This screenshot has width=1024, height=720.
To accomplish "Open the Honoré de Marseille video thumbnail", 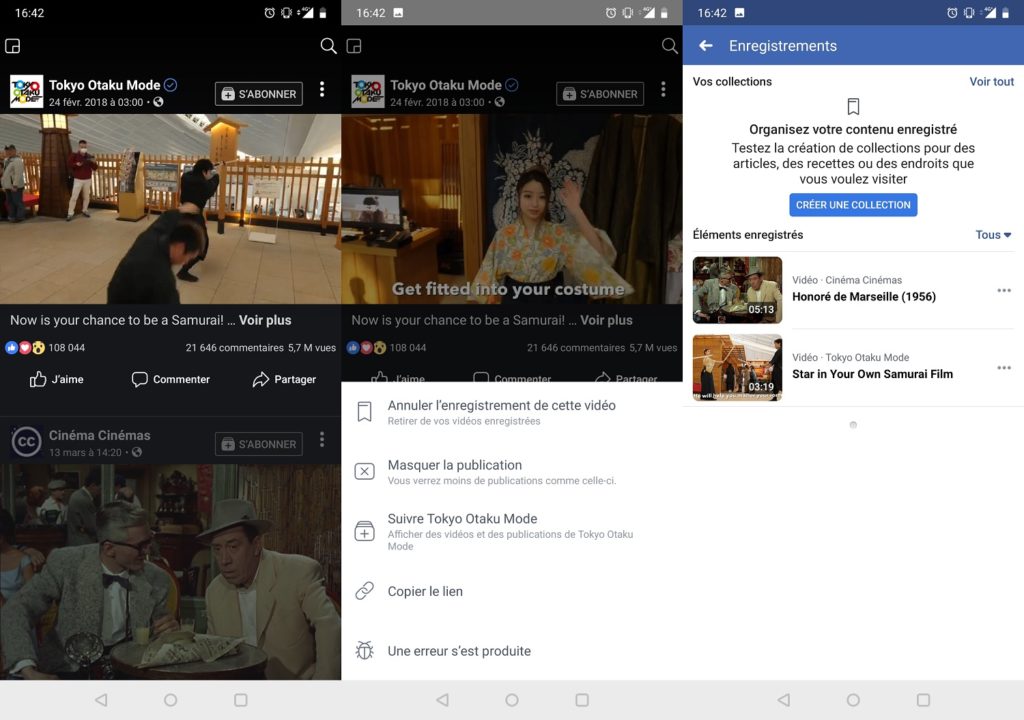I will [x=737, y=290].
